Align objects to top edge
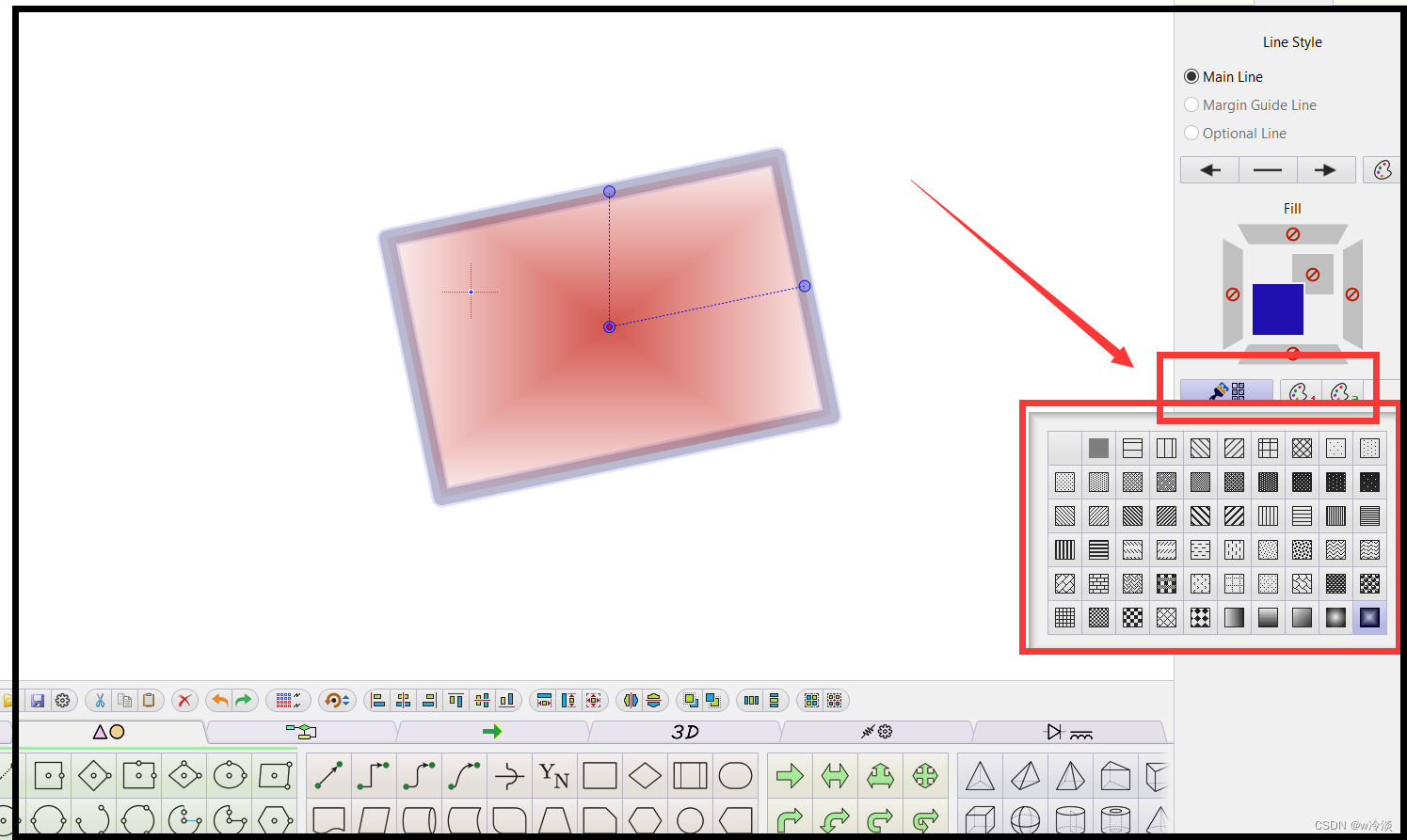Image resolution: width=1407 pixels, height=840 pixels. (x=456, y=701)
